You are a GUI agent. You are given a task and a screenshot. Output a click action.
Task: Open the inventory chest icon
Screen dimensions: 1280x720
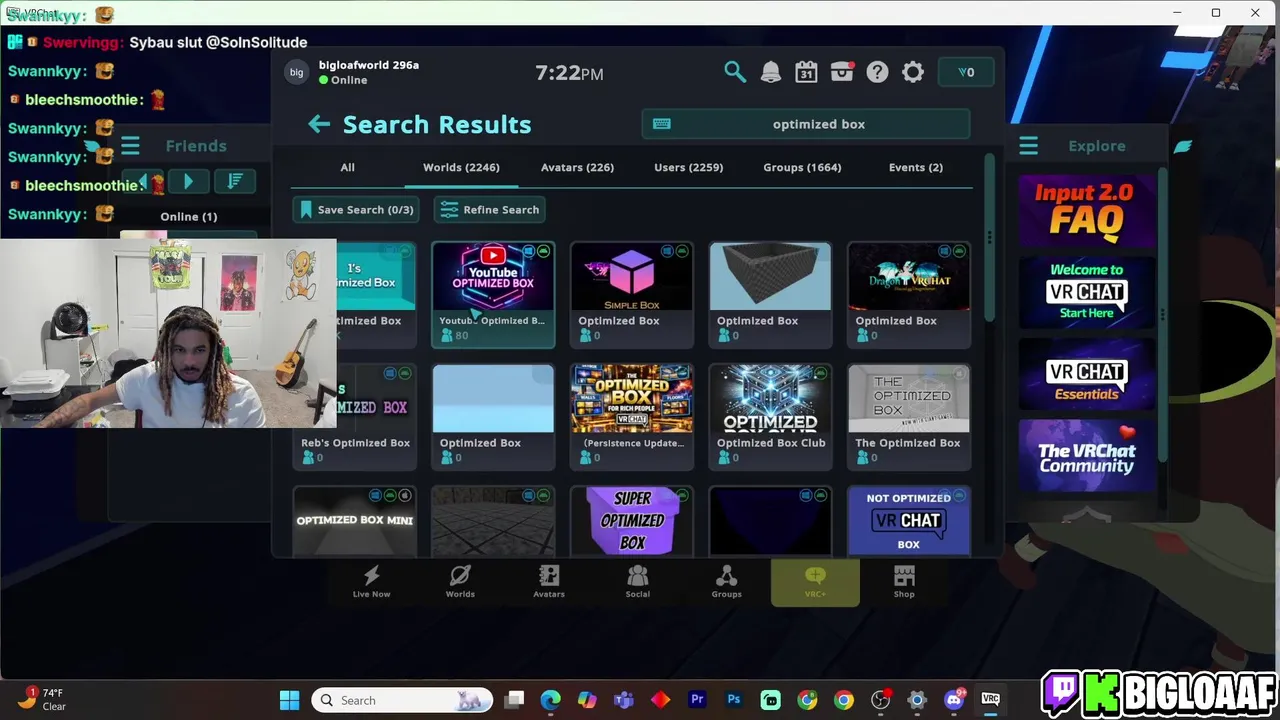[x=842, y=72]
